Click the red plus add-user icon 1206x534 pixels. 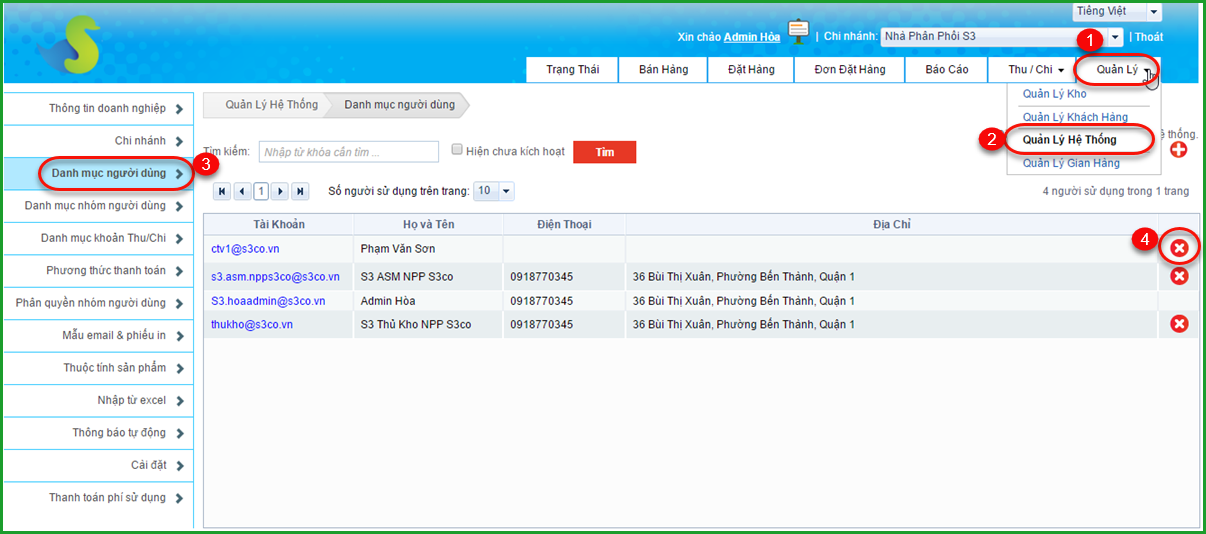pos(1178,150)
